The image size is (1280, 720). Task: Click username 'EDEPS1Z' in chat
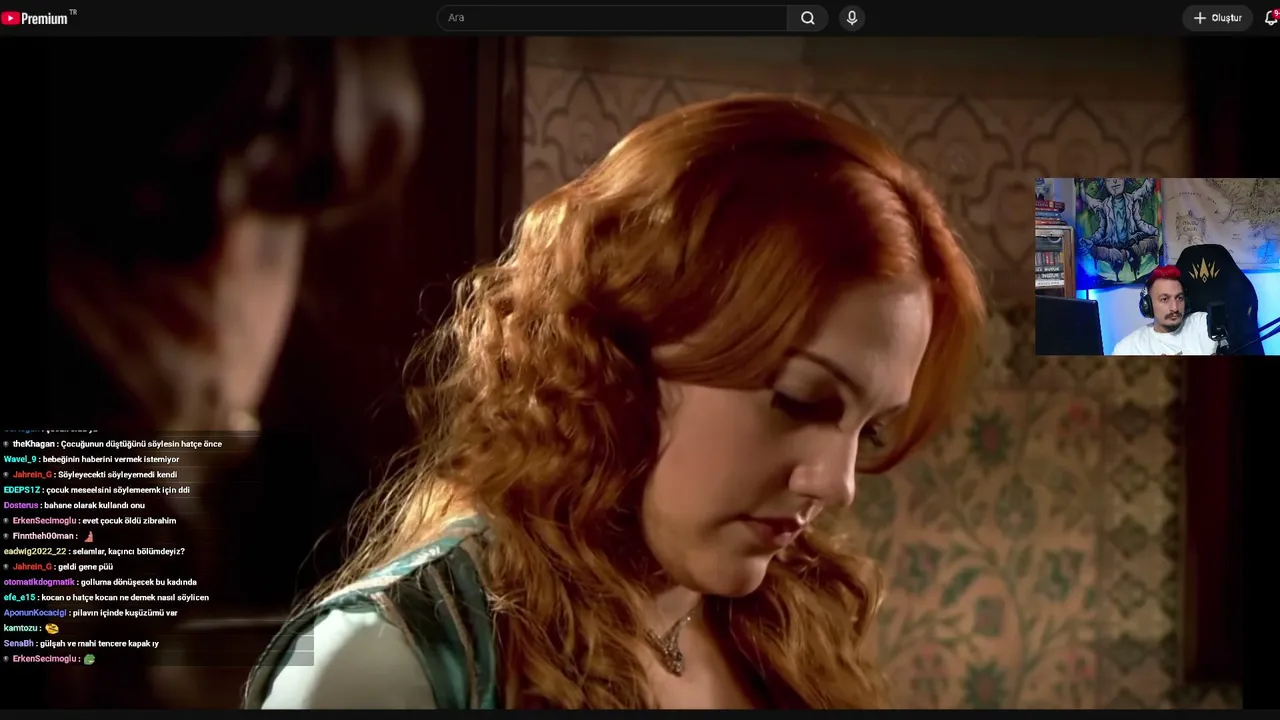click(x=22, y=490)
